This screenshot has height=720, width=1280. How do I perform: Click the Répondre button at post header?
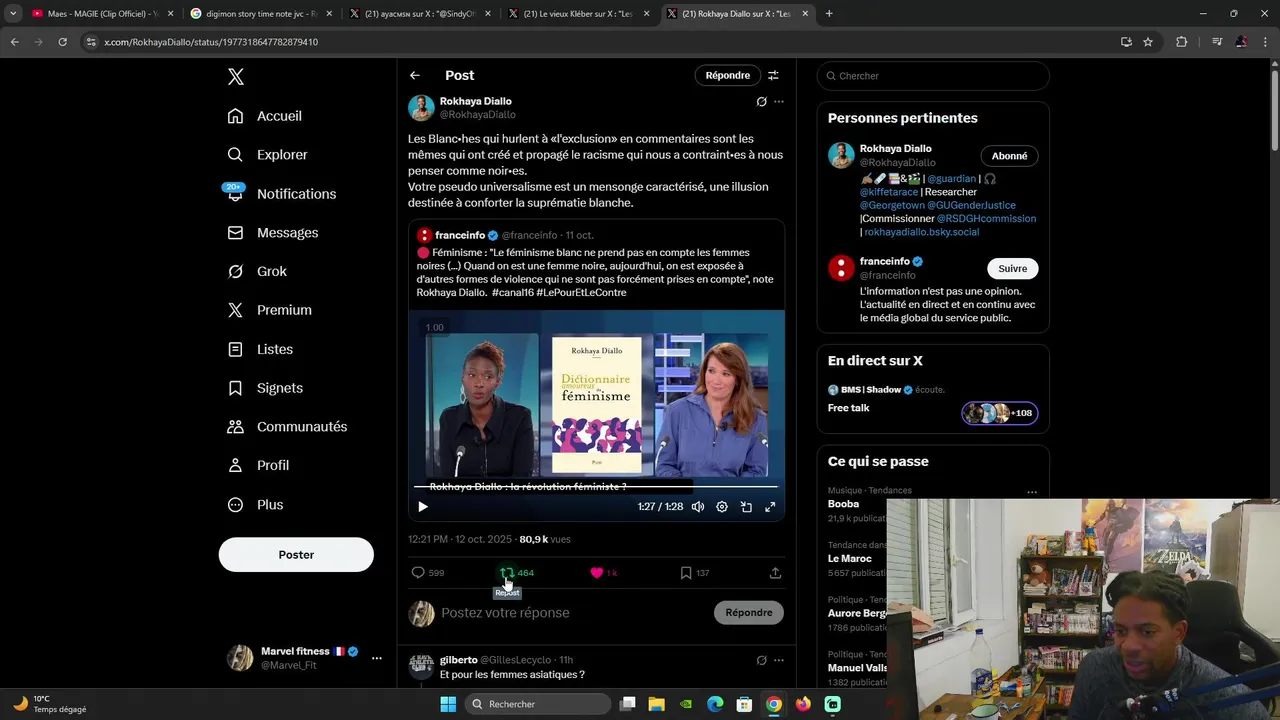click(x=727, y=76)
